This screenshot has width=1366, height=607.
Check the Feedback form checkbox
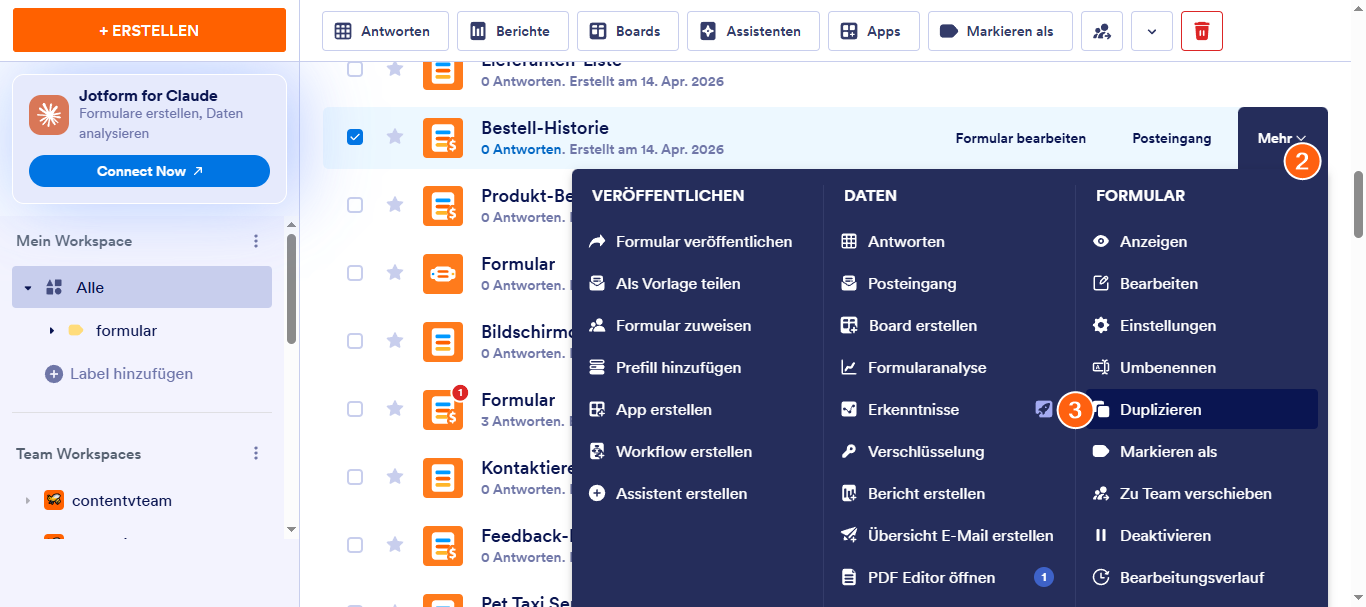tap(355, 545)
